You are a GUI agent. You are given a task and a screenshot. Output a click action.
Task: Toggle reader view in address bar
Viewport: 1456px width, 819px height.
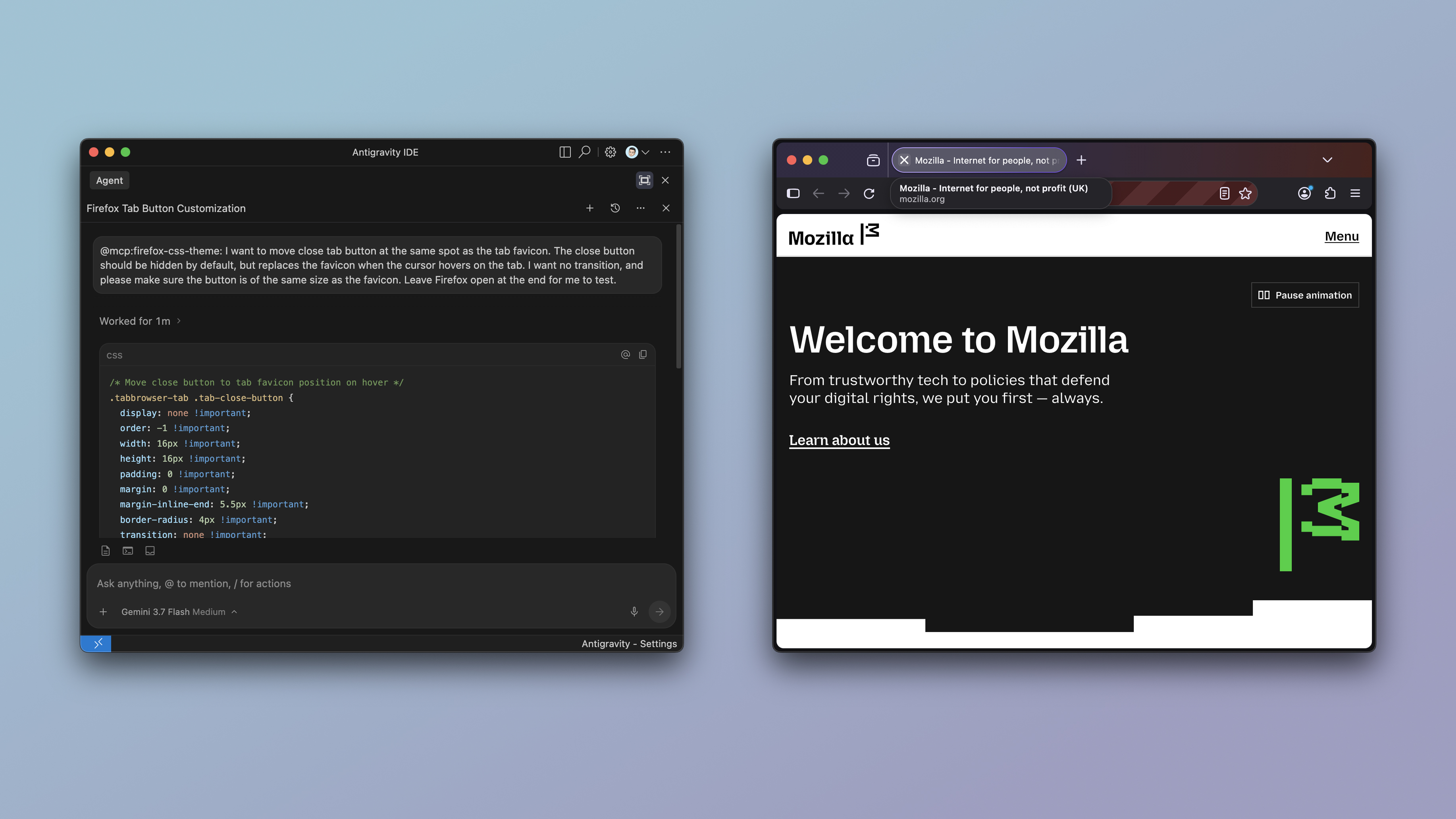click(1224, 193)
